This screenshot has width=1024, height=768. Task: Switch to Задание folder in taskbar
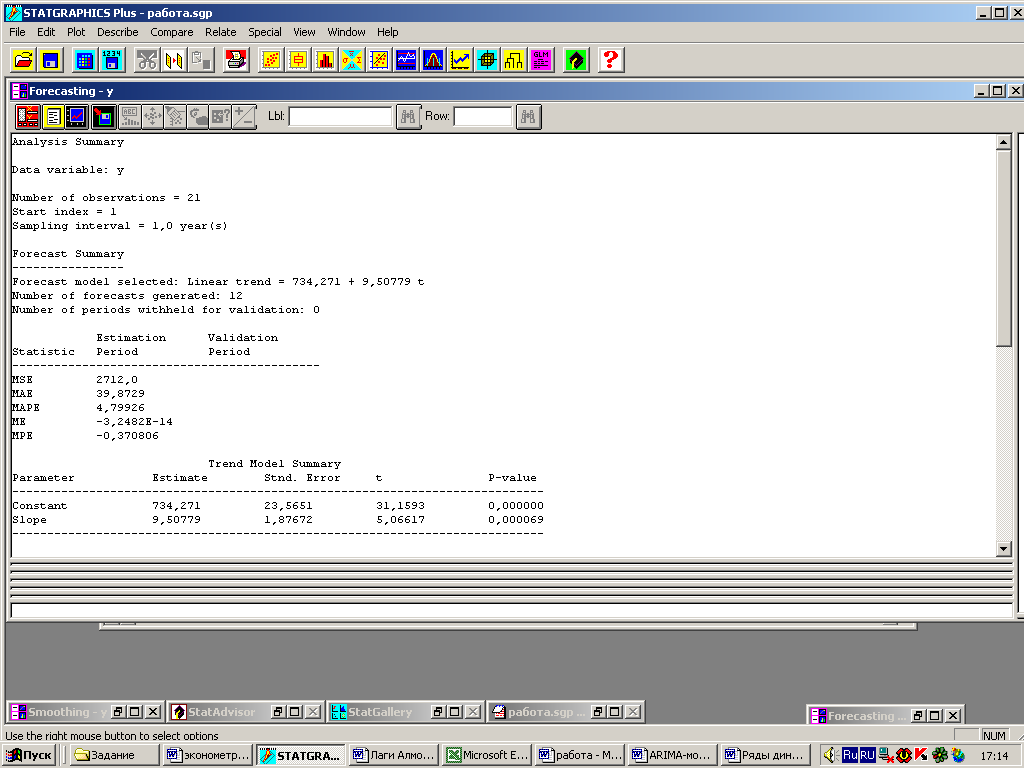[114, 756]
